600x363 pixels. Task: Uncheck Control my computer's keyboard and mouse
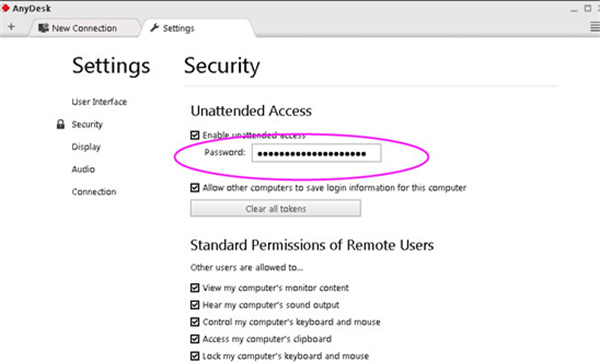coord(195,322)
